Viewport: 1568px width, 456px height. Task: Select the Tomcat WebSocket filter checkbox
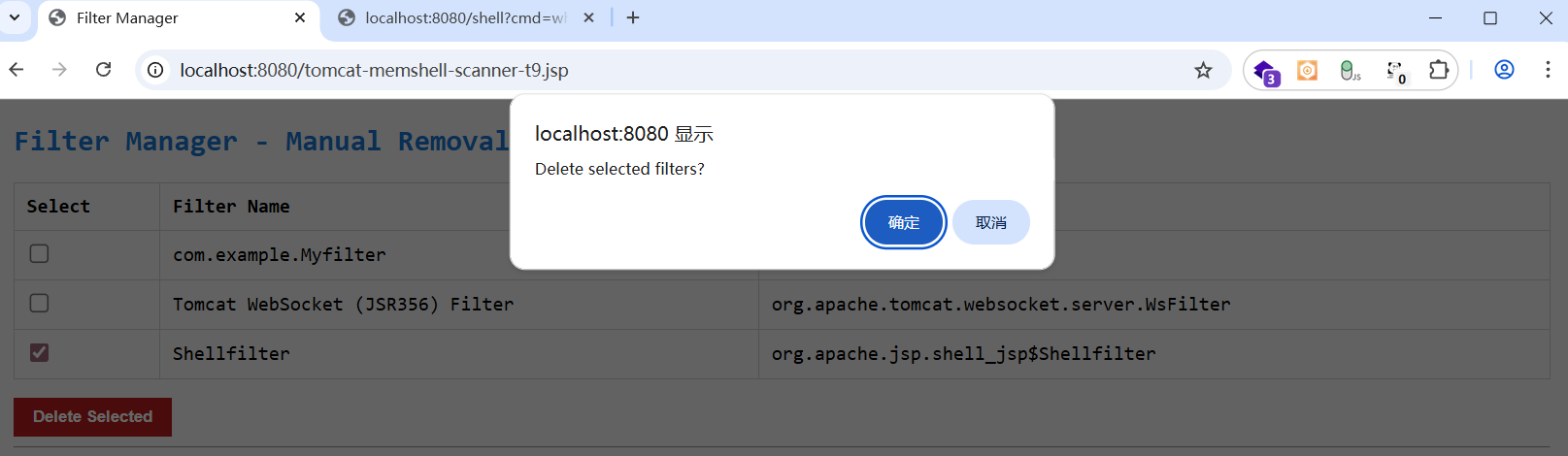39,304
